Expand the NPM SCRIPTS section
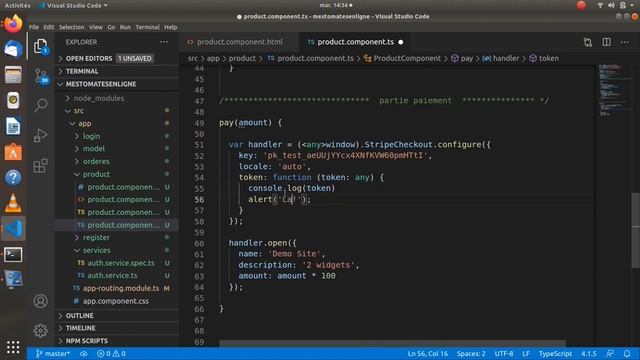 pyautogui.click(x=117, y=340)
